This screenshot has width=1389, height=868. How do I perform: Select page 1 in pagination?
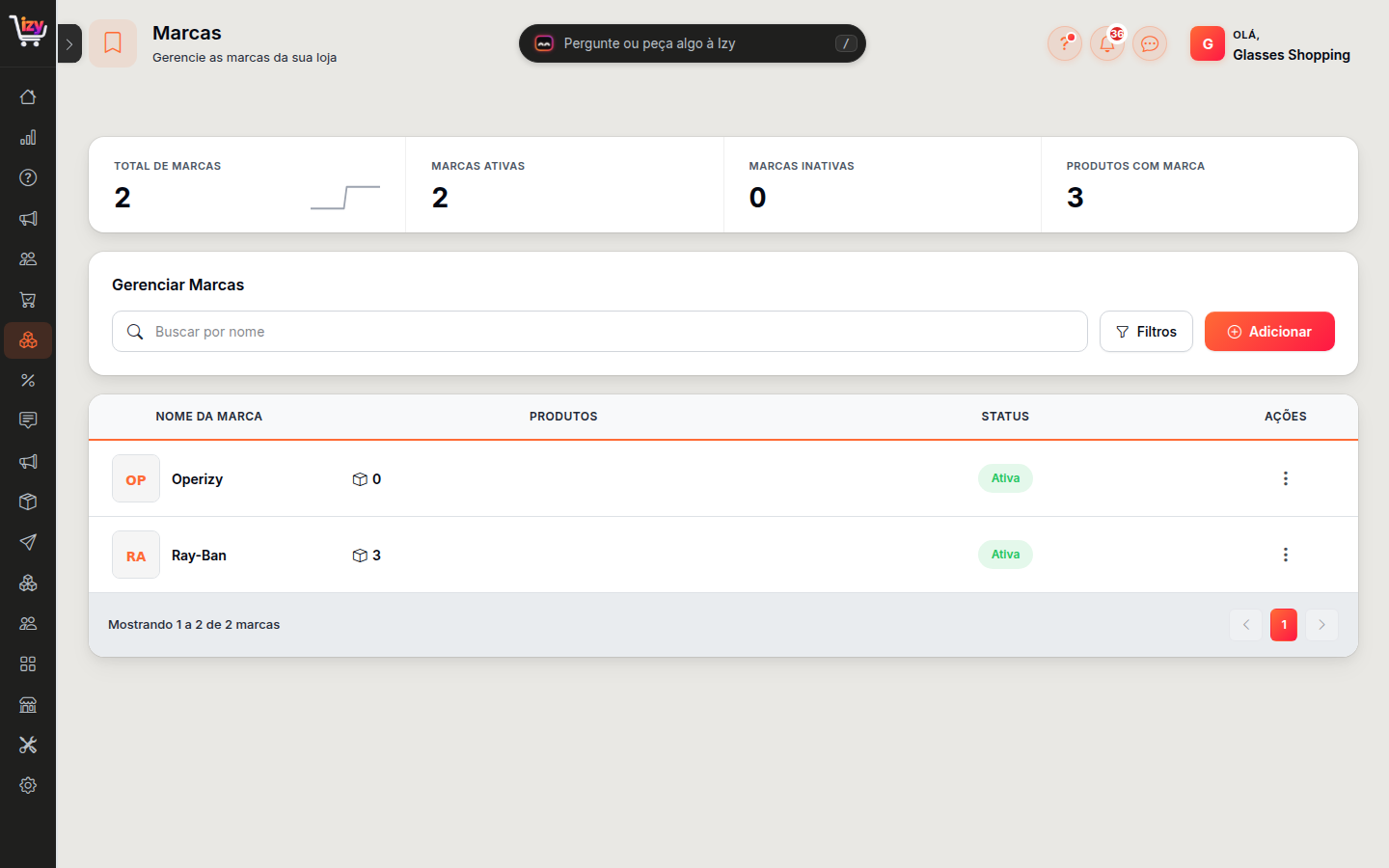[1284, 625]
